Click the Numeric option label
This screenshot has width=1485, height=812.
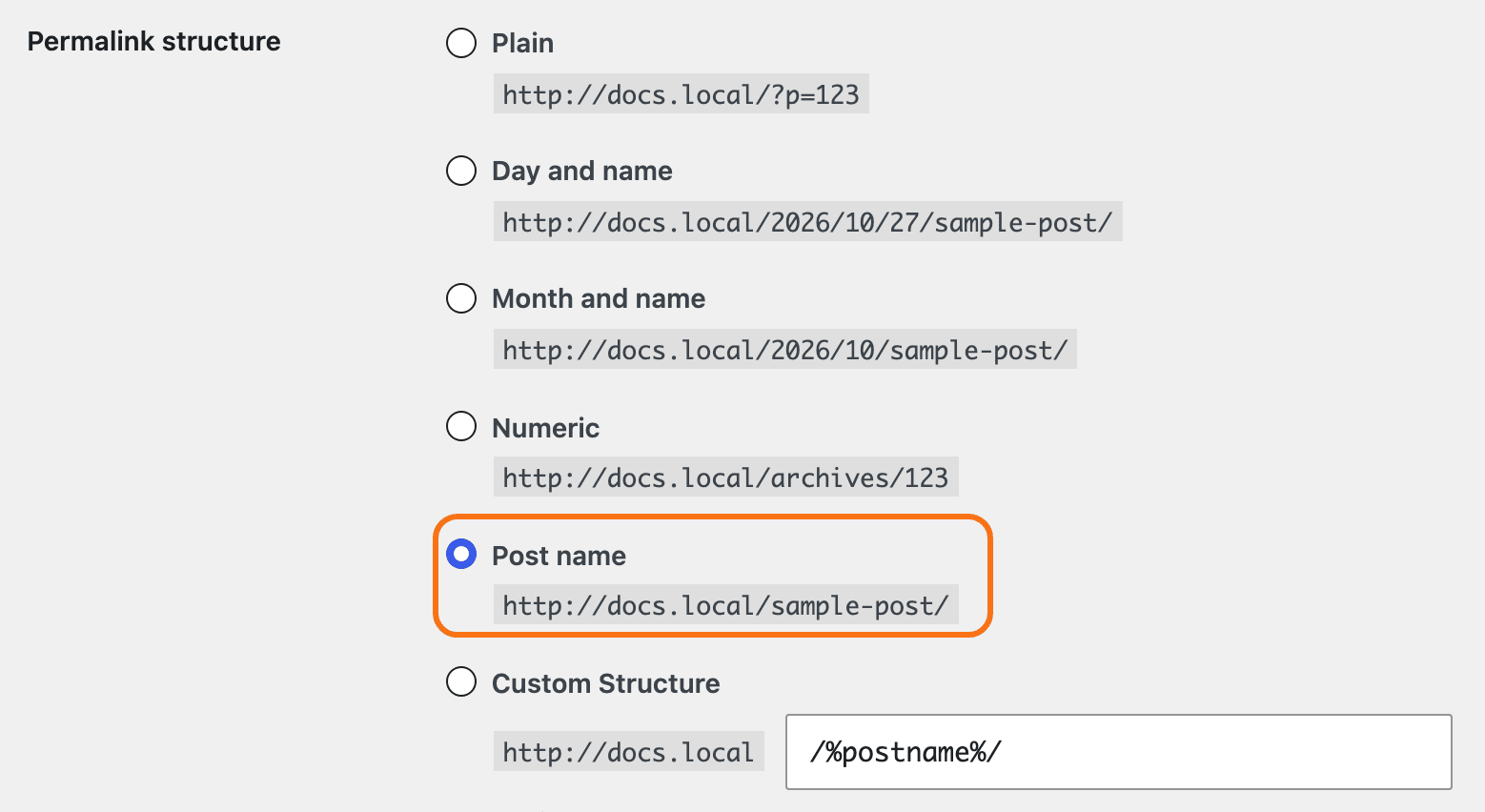[545, 428]
